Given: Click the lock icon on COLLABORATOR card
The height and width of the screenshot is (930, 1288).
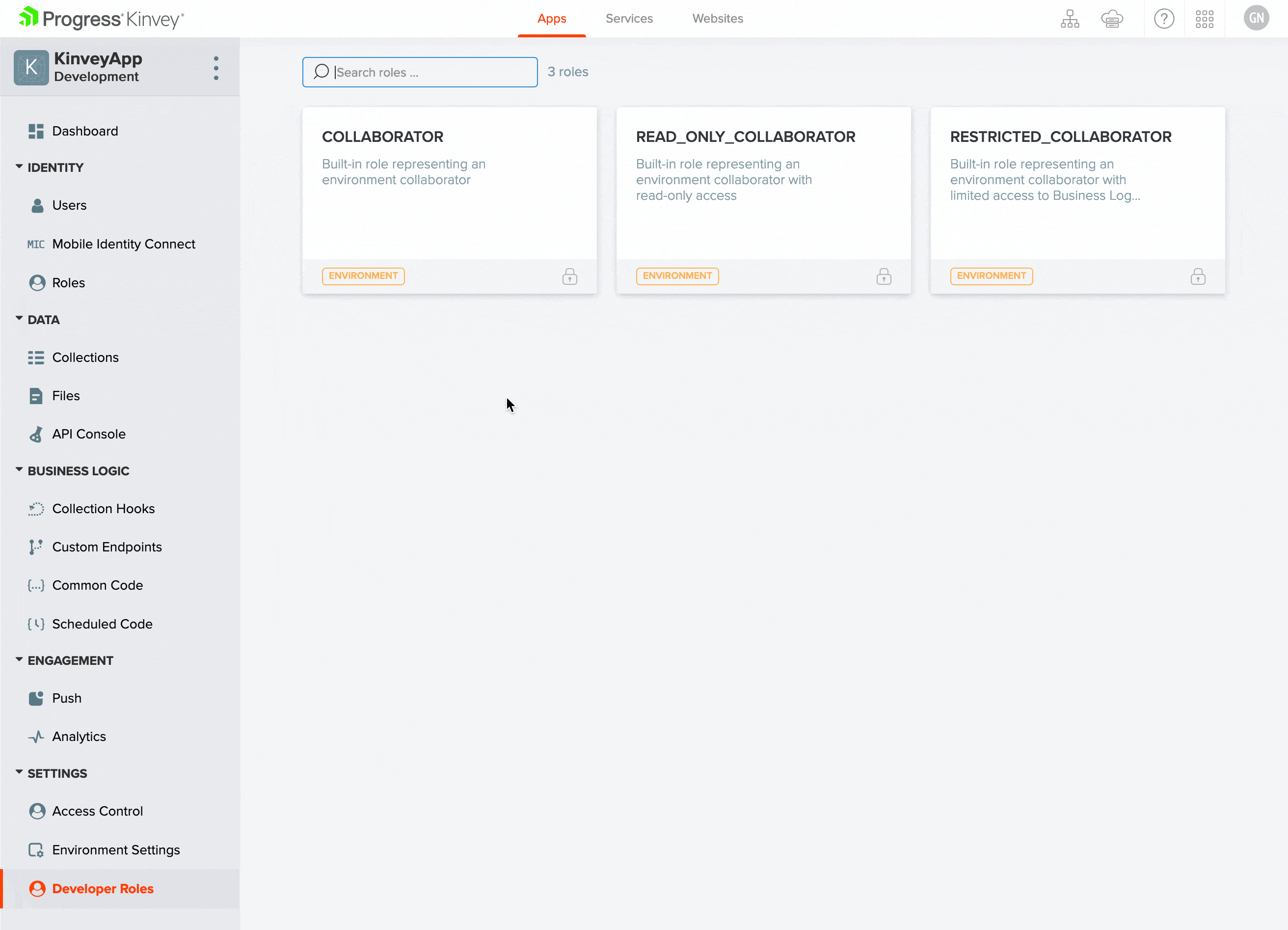Looking at the screenshot, I should [569, 276].
